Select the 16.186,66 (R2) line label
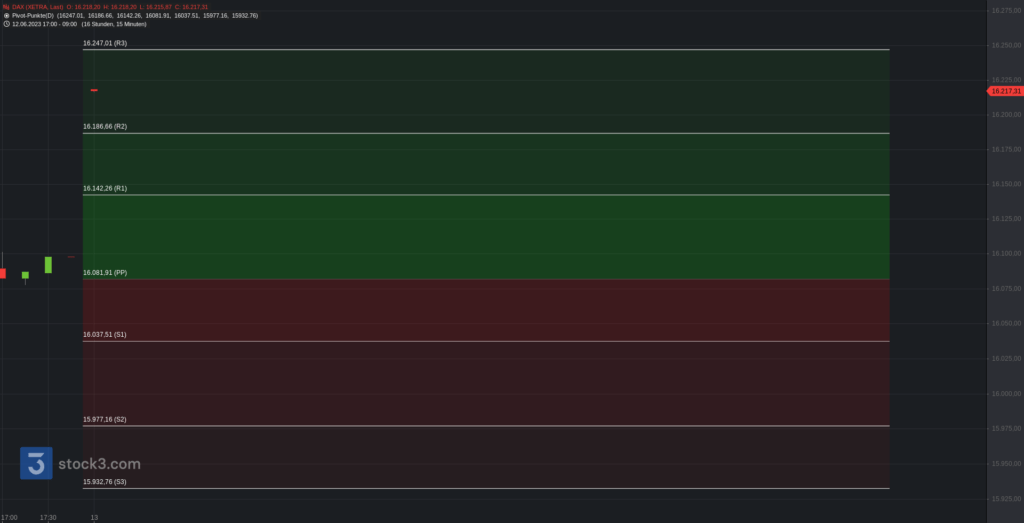Screen dimensions: 1024x523 tap(105, 126)
